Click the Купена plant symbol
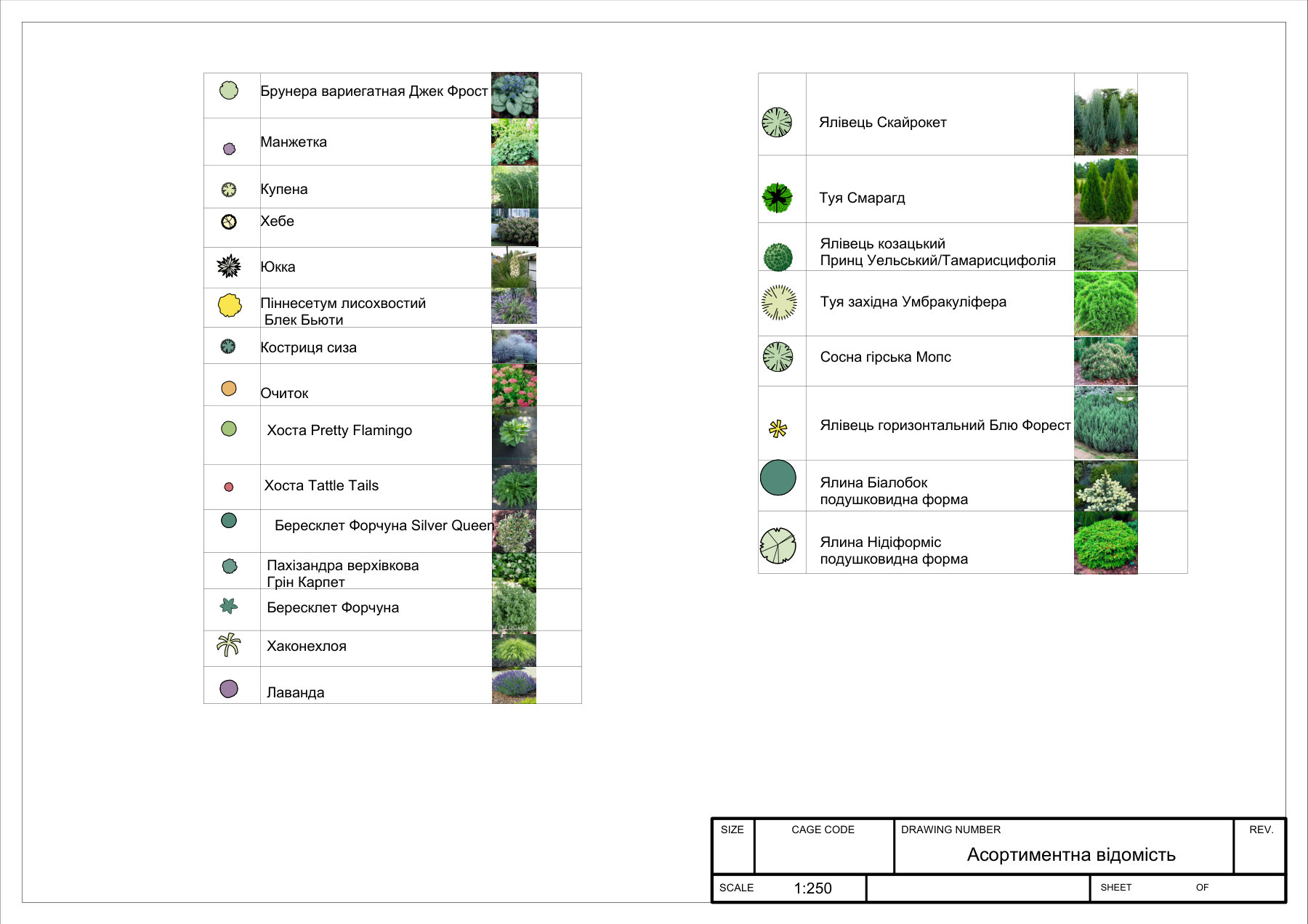This screenshot has width=1308, height=924. coord(229,190)
